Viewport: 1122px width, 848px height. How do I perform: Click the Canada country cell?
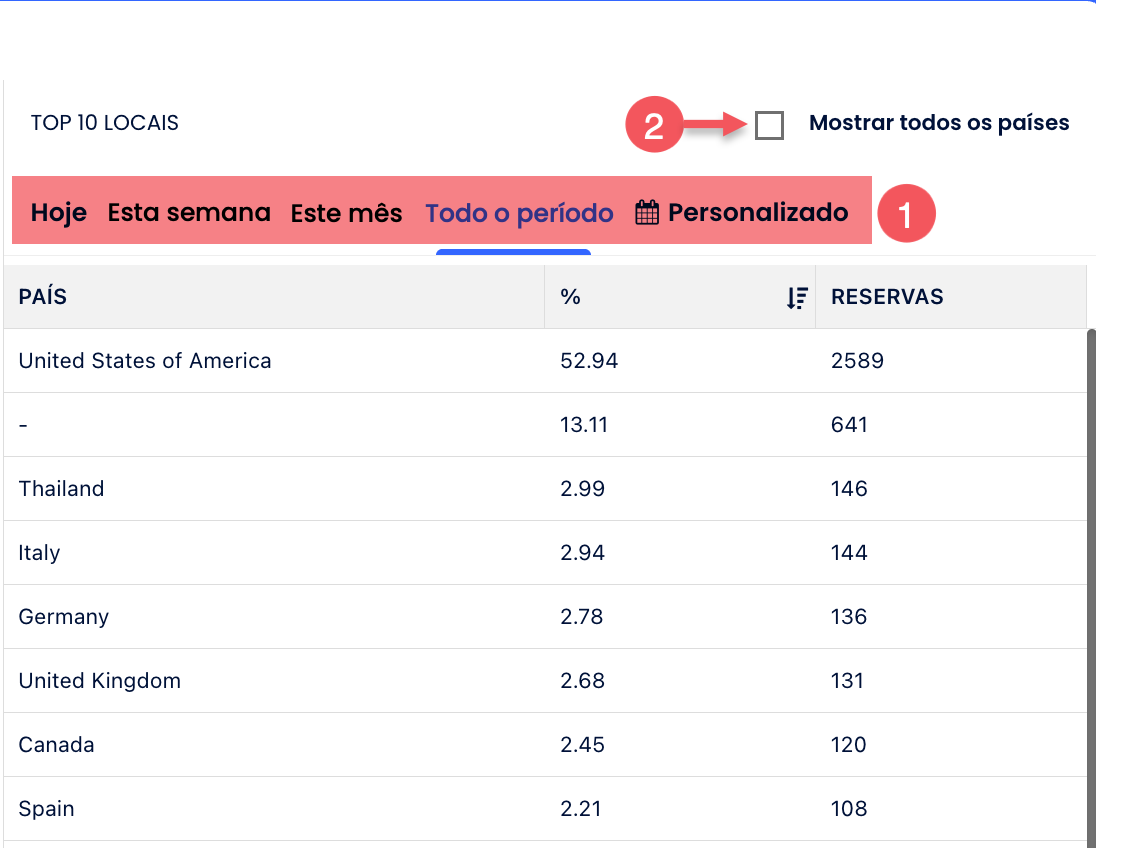pyautogui.click(x=56, y=745)
